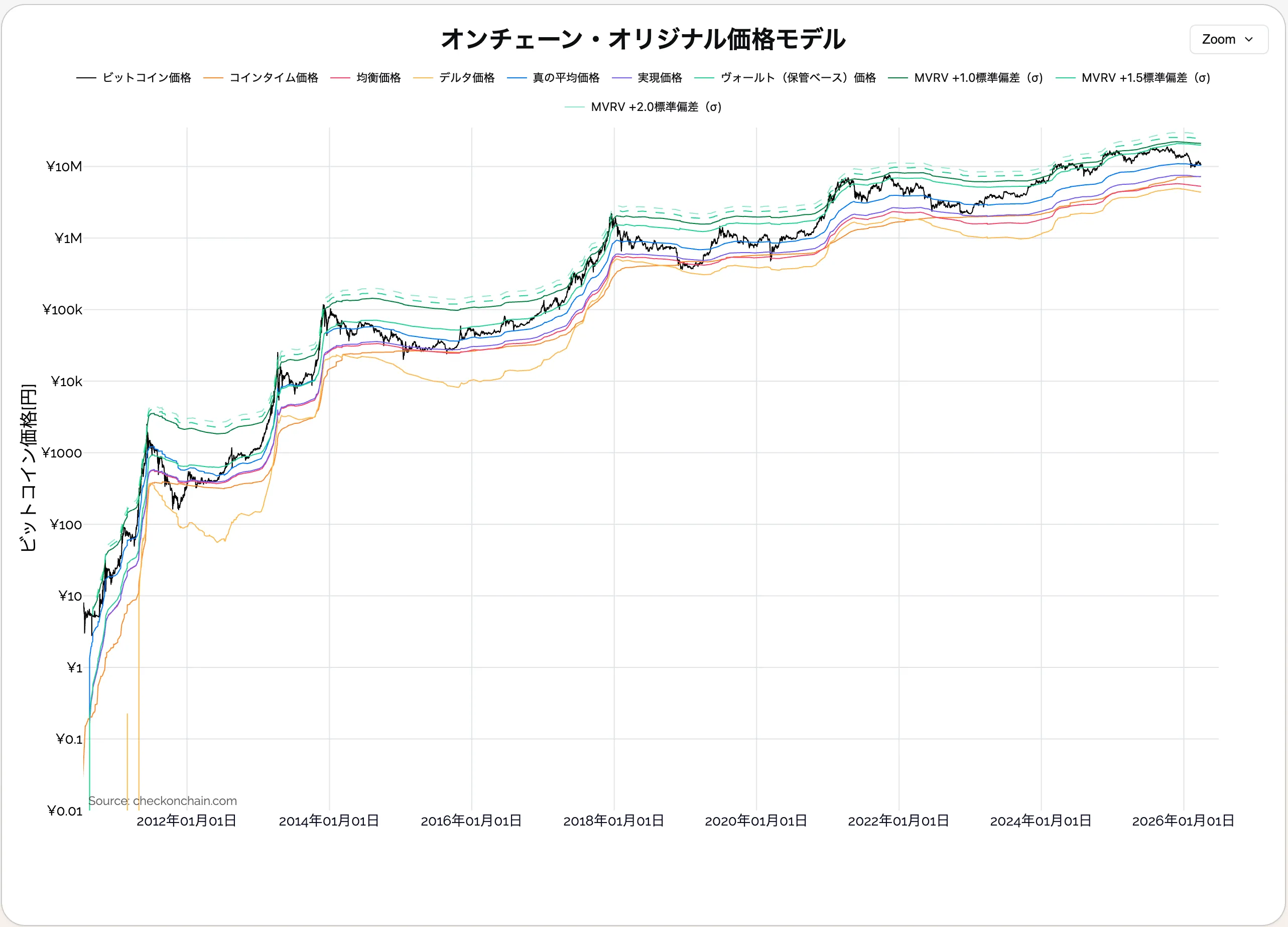The width and height of the screenshot is (1288, 927).
Task: Click the y-axis title ビットコイン価格[円]
Action: pyautogui.click(x=29, y=467)
